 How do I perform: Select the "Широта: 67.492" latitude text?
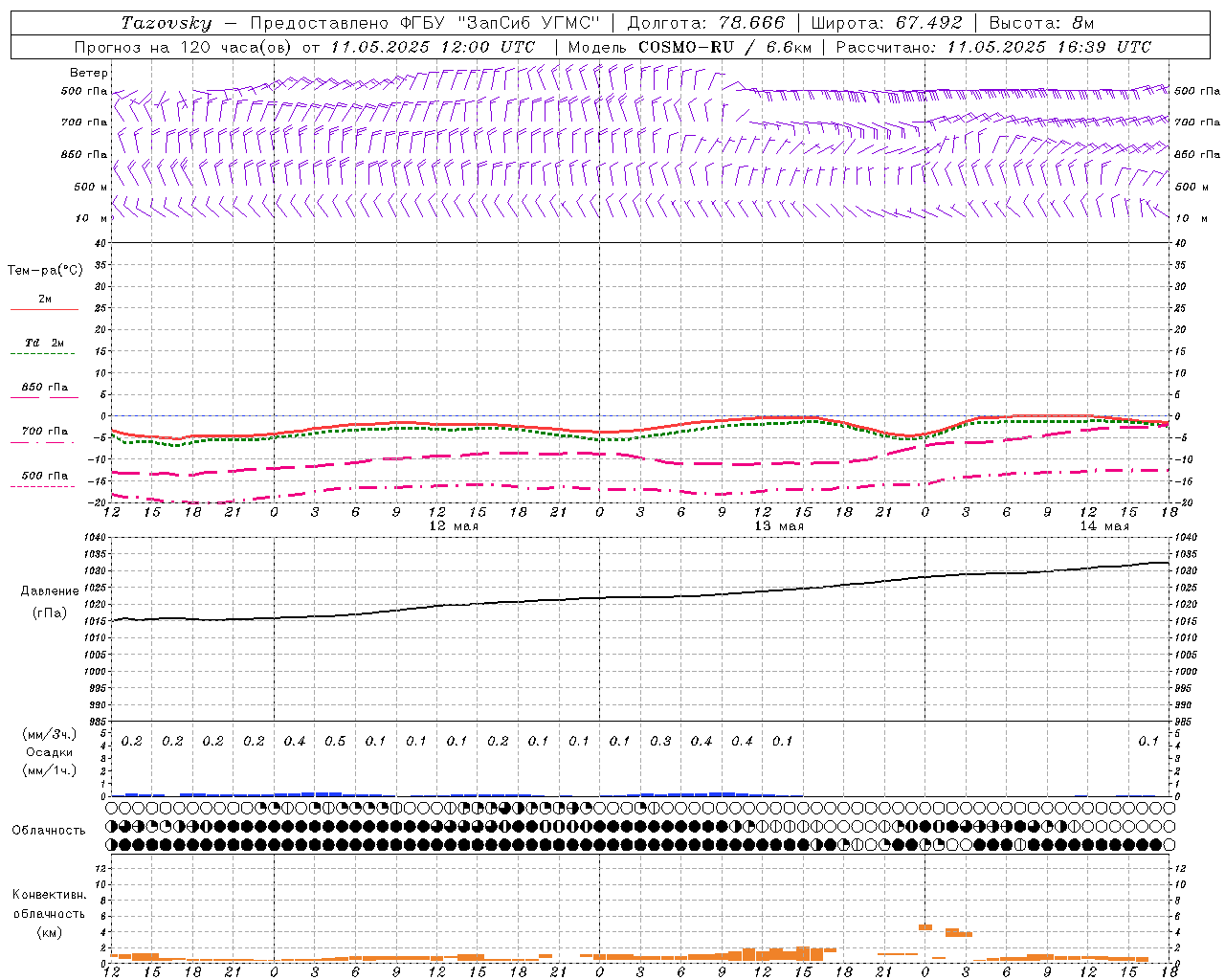[886, 23]
